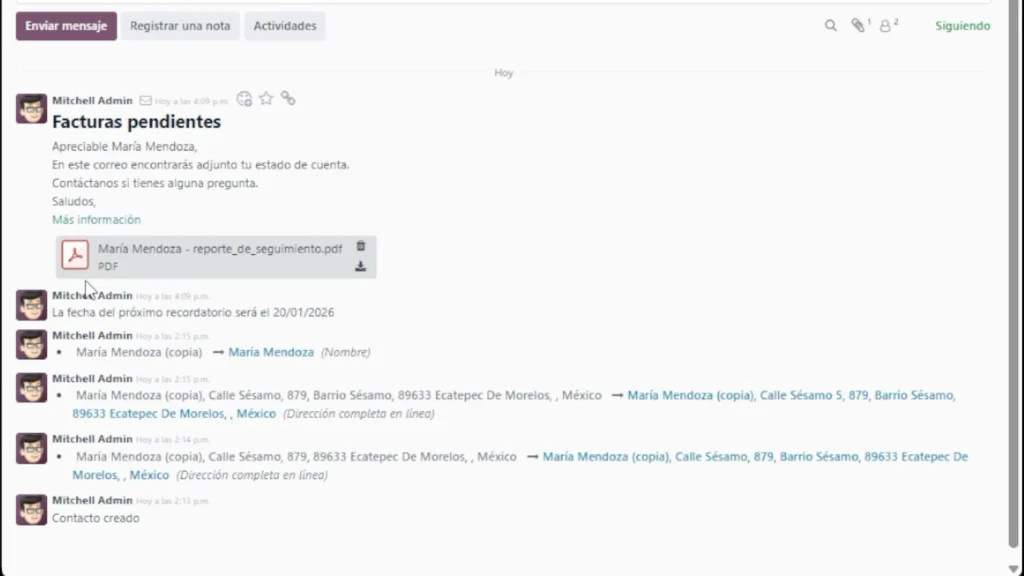Switch to Registrar una nota
The width and height of the screenshot is (1024, 576).
180,26
